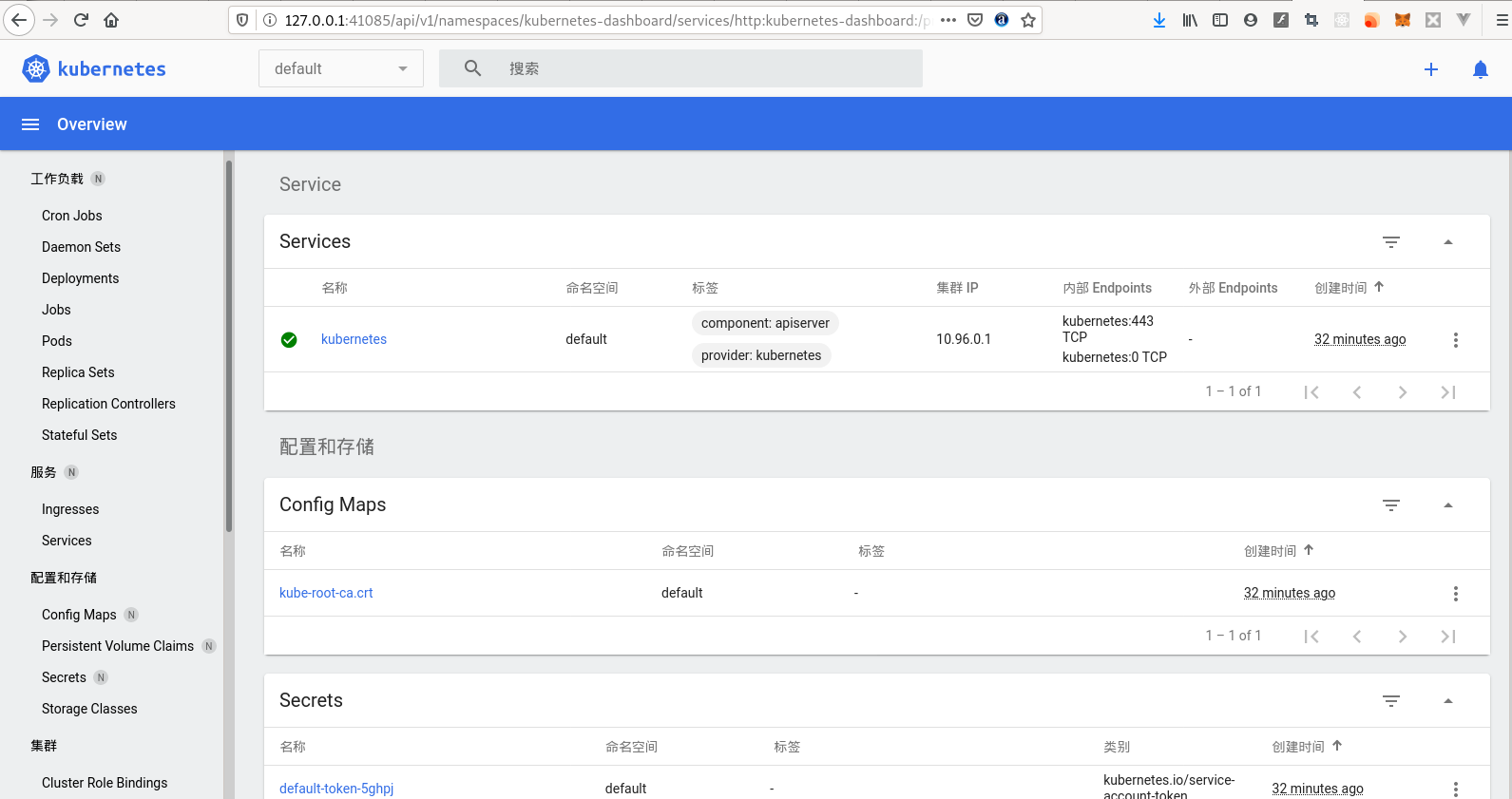This screenshot has width=1512, height=799.
Task: Click the create new resource plus icon
Action: (x=1430, y=69)
